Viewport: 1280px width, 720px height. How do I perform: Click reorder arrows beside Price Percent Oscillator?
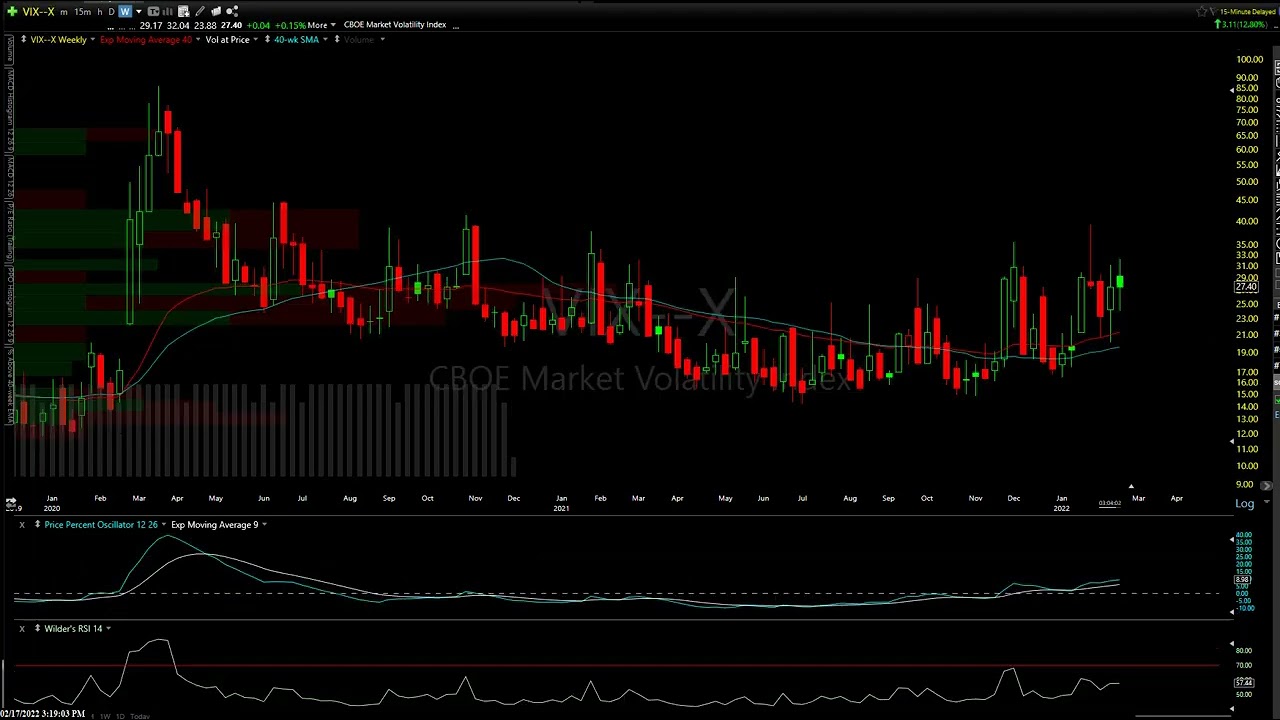37,524
